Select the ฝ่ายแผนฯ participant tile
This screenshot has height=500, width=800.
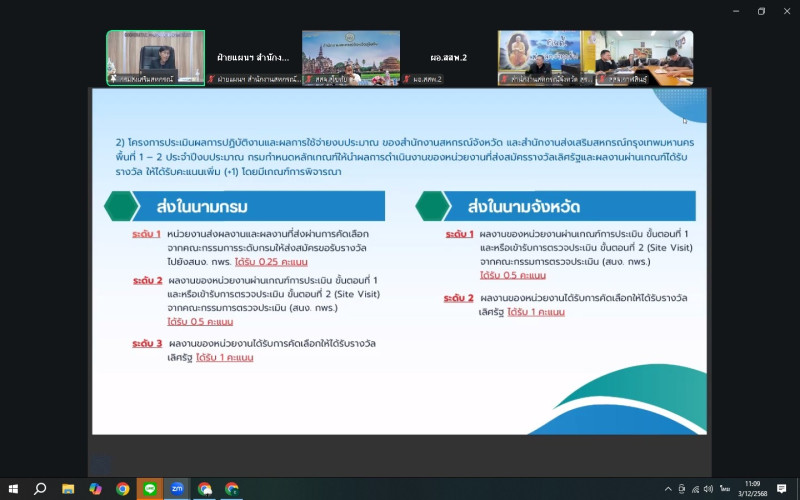coord(253,57)
